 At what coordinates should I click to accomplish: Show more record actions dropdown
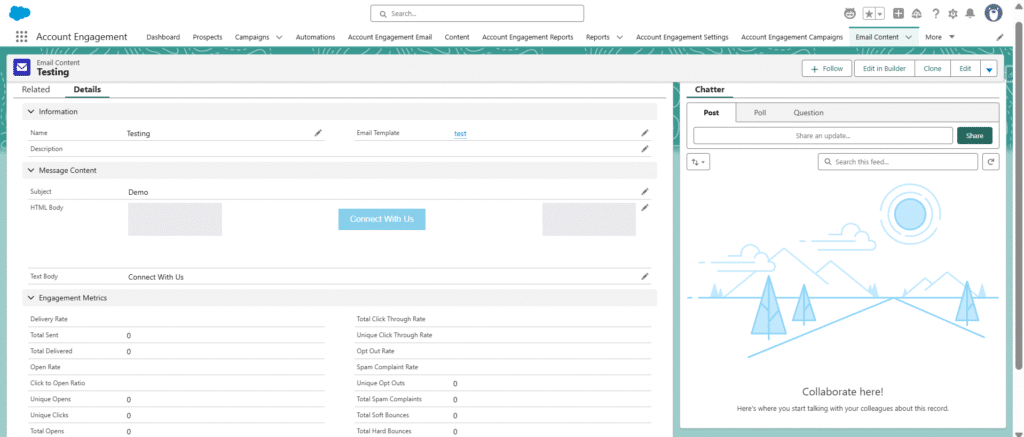tap(989, 69)
